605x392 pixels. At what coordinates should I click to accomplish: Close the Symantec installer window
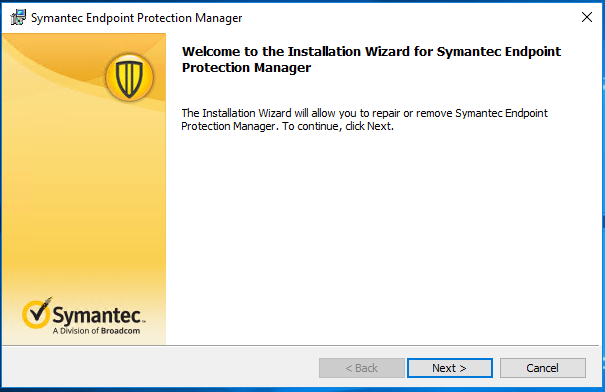(586, 17)
